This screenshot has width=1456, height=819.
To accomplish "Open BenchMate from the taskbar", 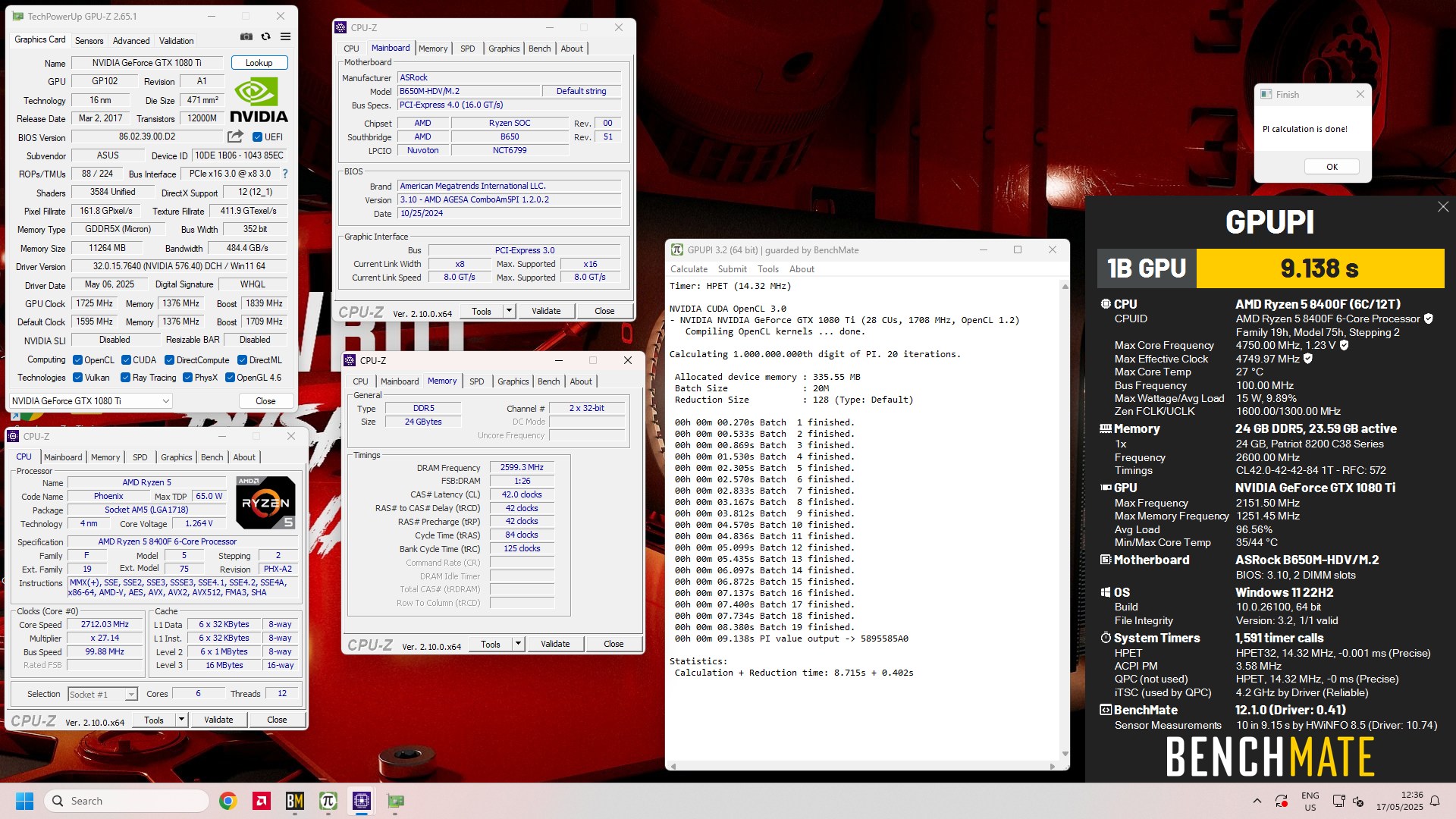I will click(x=295, y=801).
